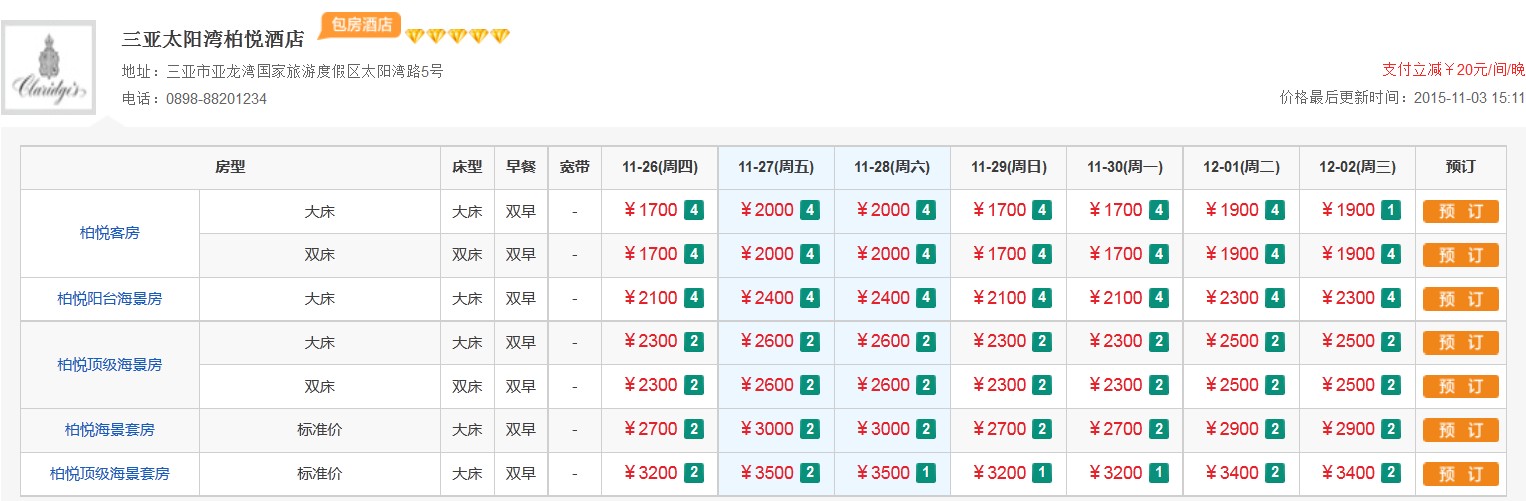Reserve the 柏悦海景套房 with 预订 button
Screen dimensions: 1526x501
1460,430
